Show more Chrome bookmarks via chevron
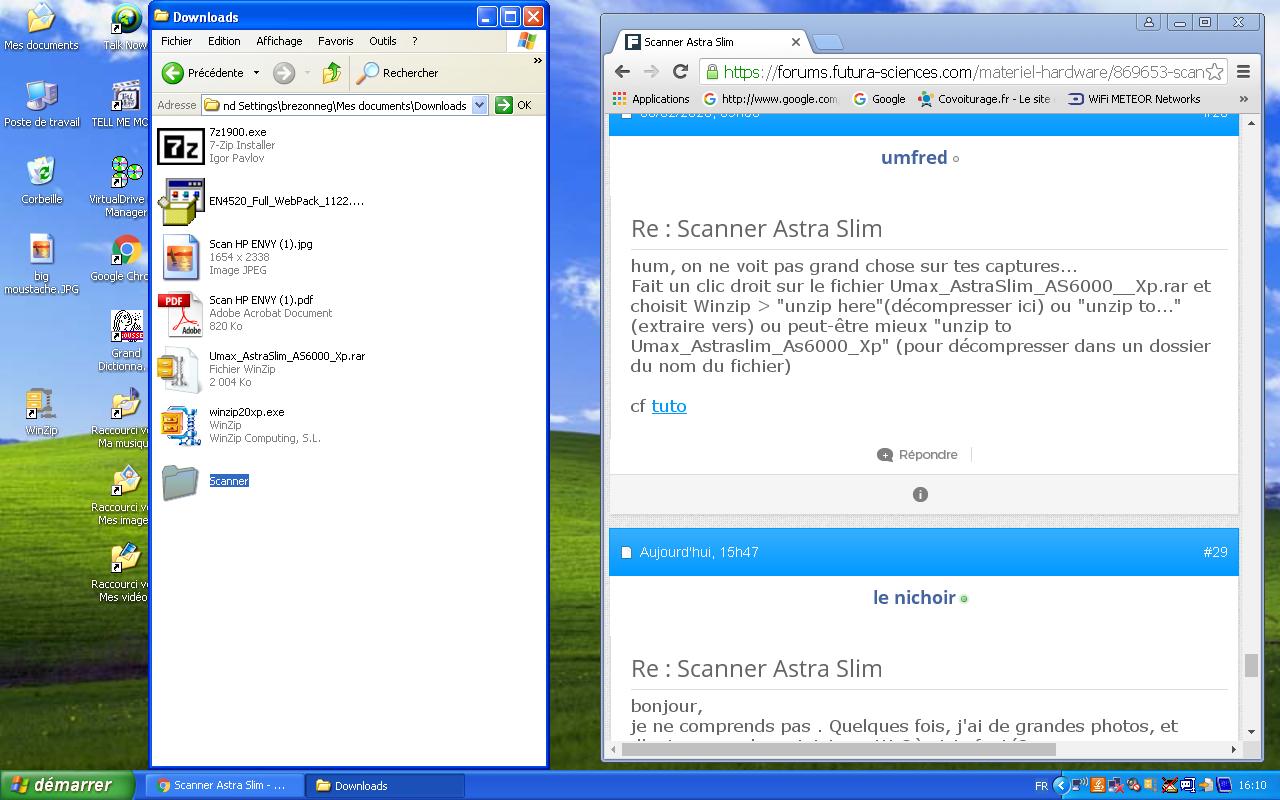The height and width of the screenshot is (800, 1280). (x=1244, y=99)
